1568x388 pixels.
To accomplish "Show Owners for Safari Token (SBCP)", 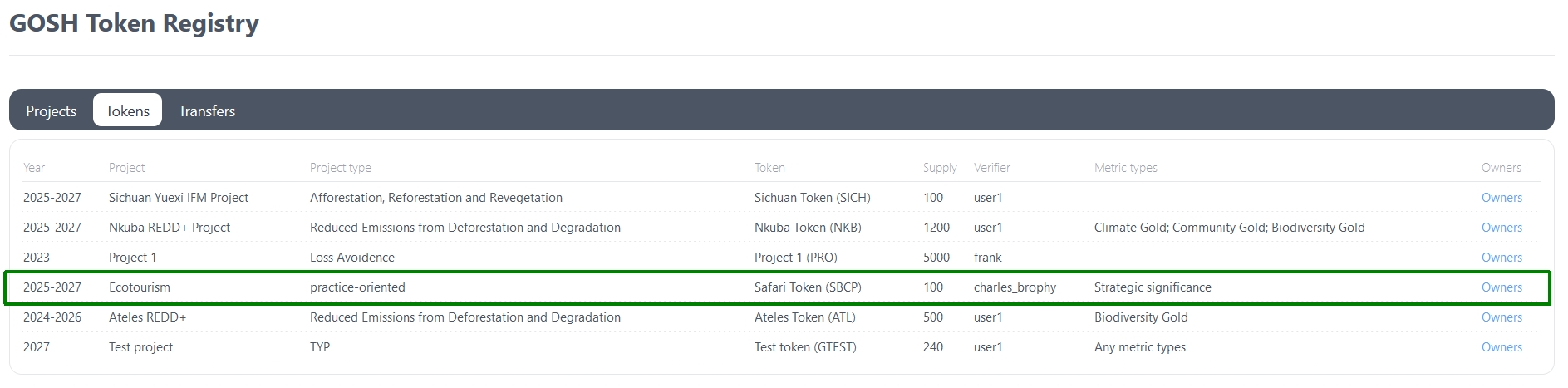I will click(x=1501, y=287).
